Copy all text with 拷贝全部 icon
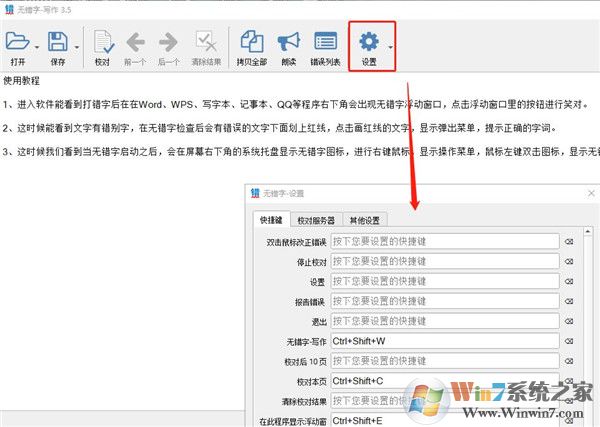This screenshot has width=600, height=427. [252, 41]
